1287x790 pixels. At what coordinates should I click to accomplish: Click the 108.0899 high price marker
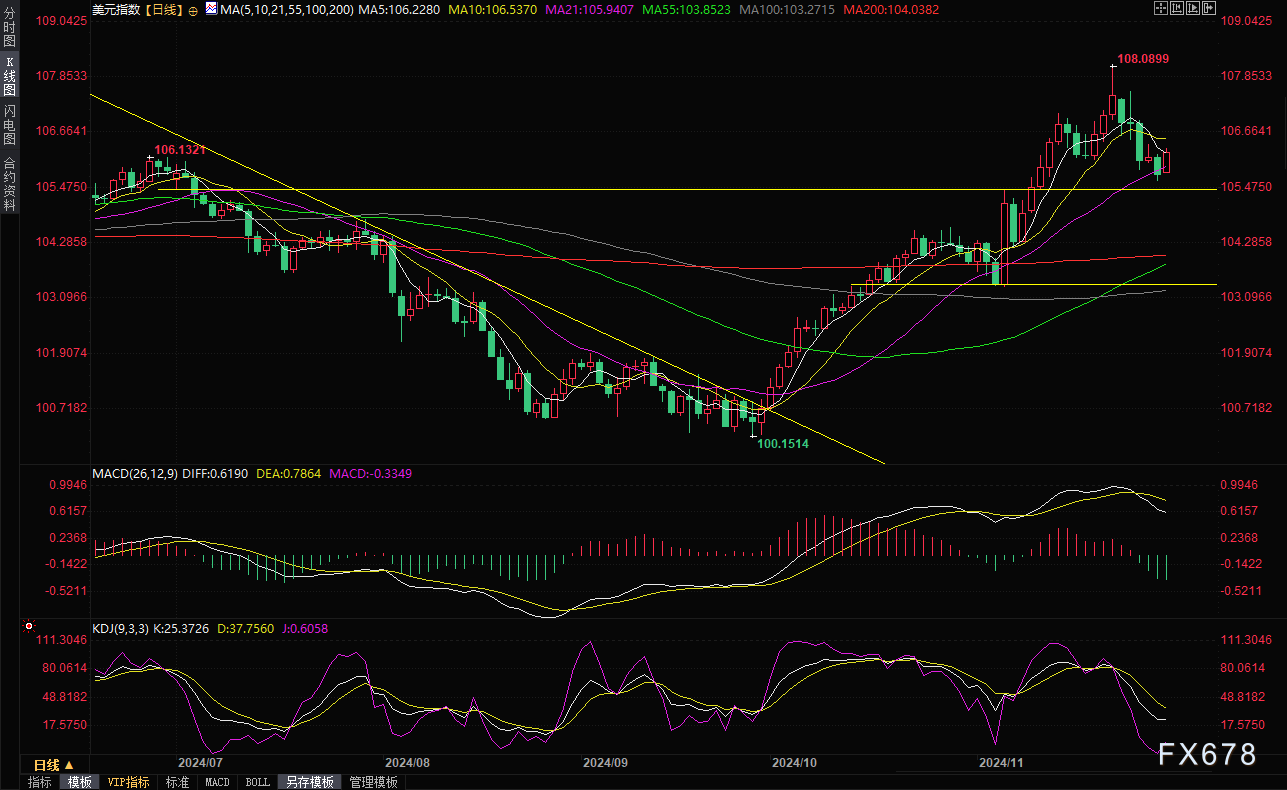point(1143,59)
